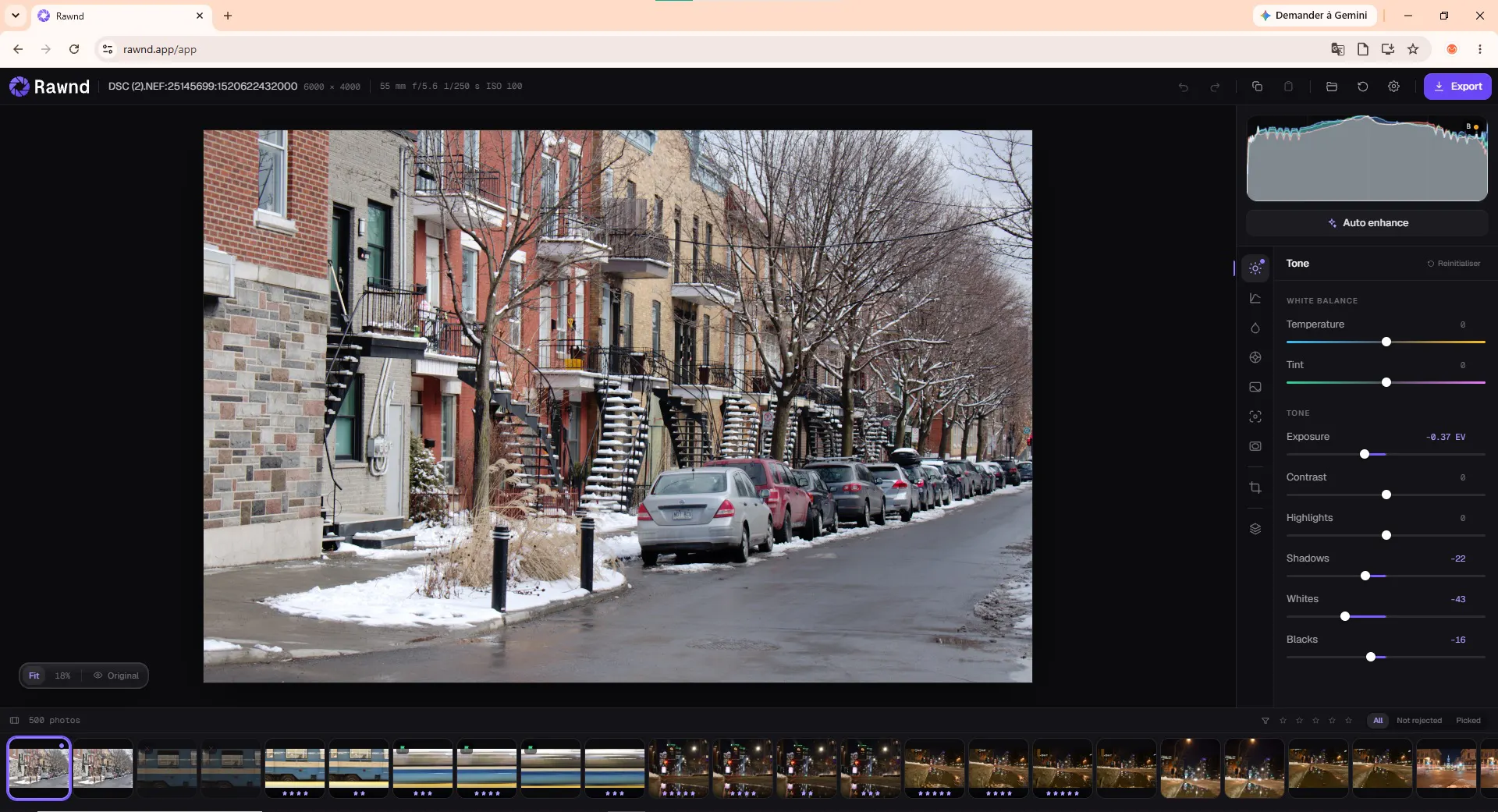
Task: Click the browser back arrow
Action: point(18,49)
